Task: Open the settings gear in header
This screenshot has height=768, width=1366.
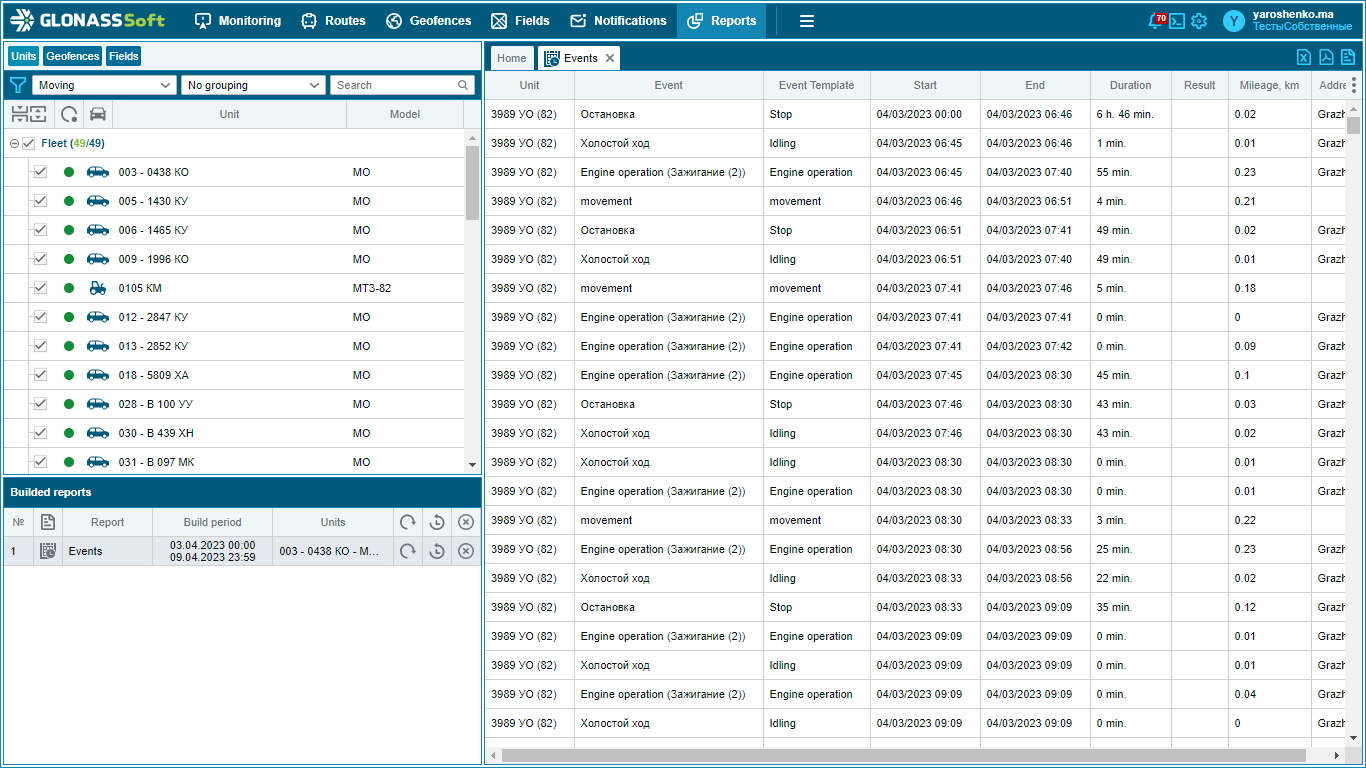Action: pyautogui.click(x=1199, y=21)
